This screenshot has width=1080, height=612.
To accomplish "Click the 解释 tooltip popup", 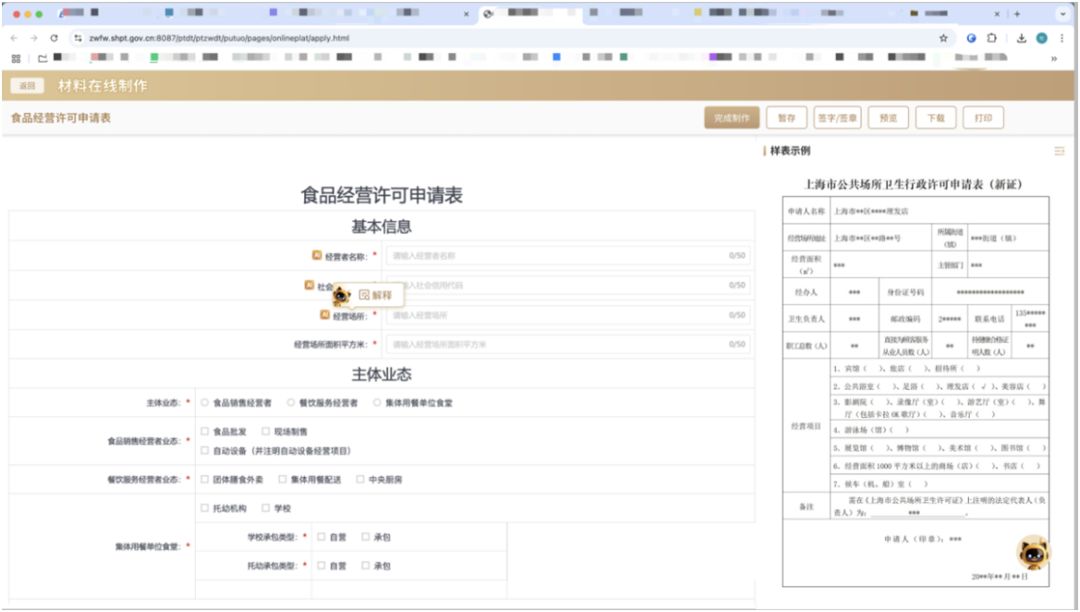I will pyautogui.click(x=375, y=295).
